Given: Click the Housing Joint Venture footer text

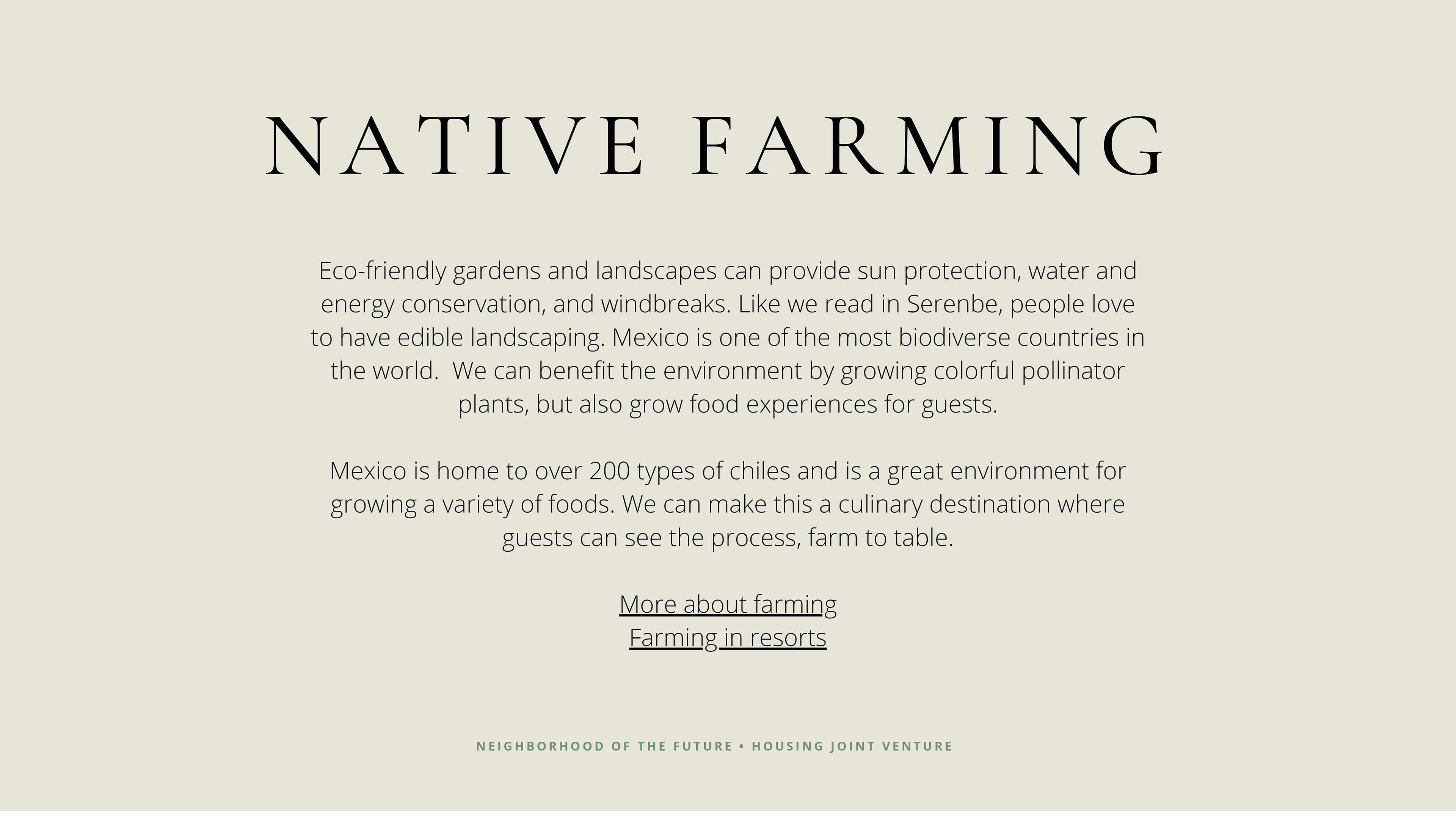Looking at the screenshot, I should 852,746.
